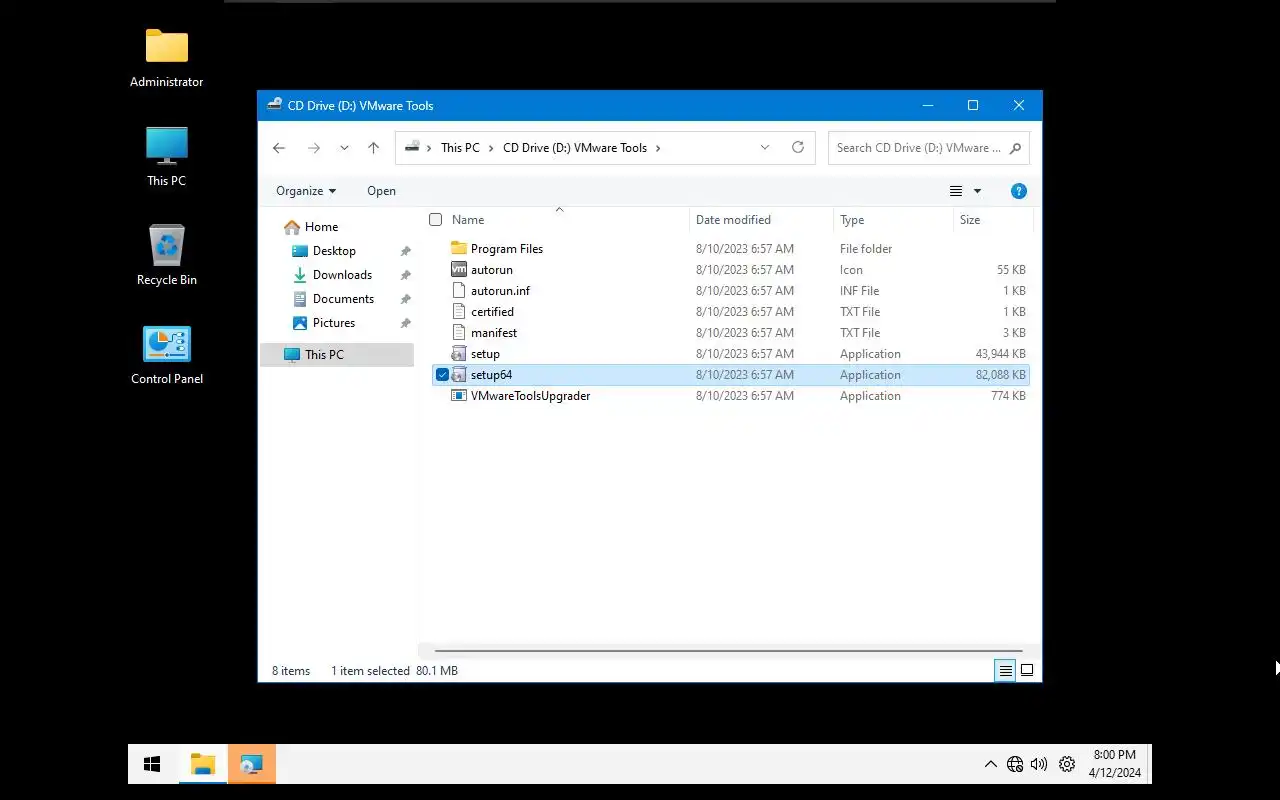Image resolution: width=1280 pixels, height=800 pixels.
Task: Open the view options dropdown arrow
Action: pyautogui.click(x=977, y=191)
